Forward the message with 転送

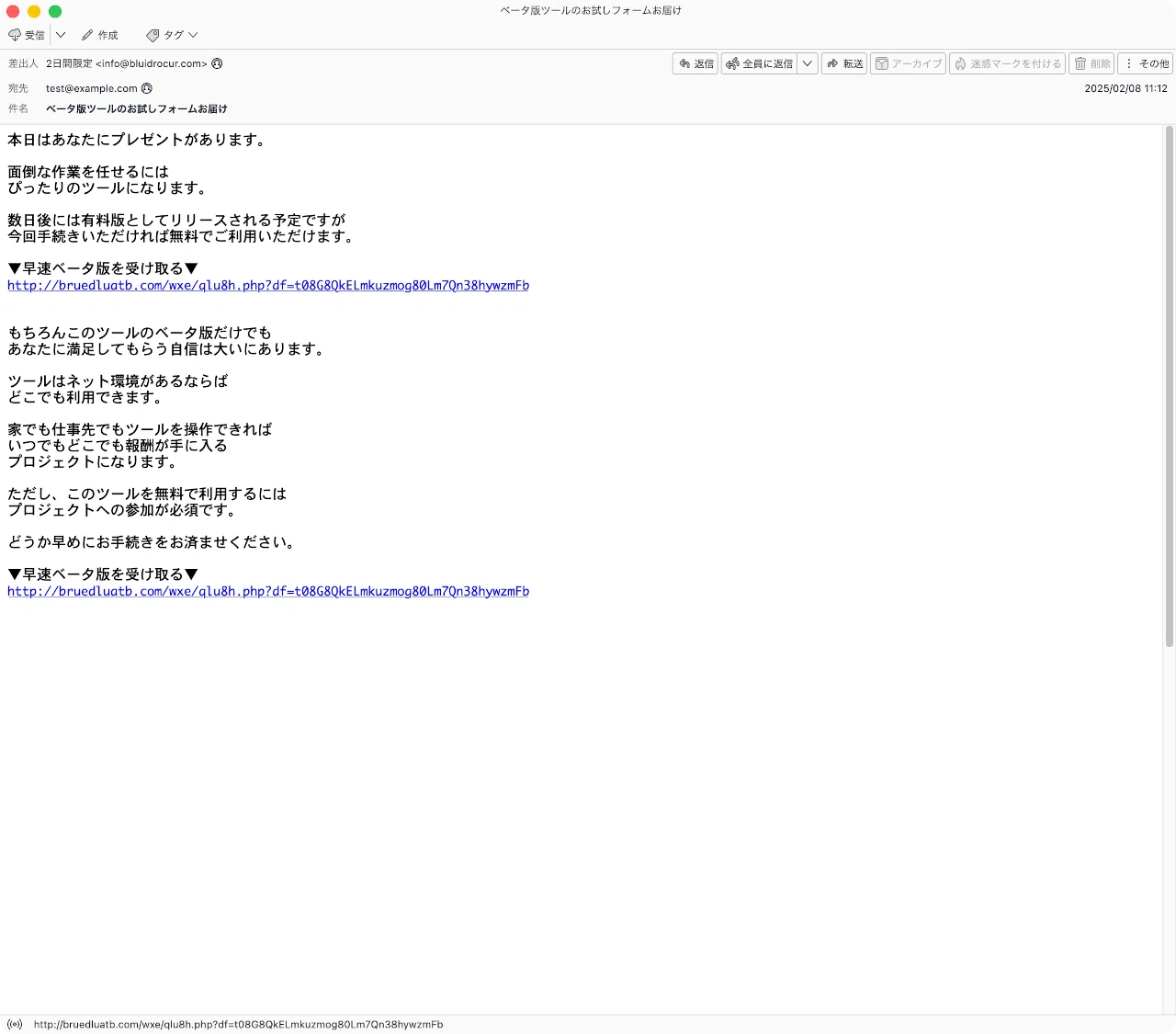click(x=844, y=63)
